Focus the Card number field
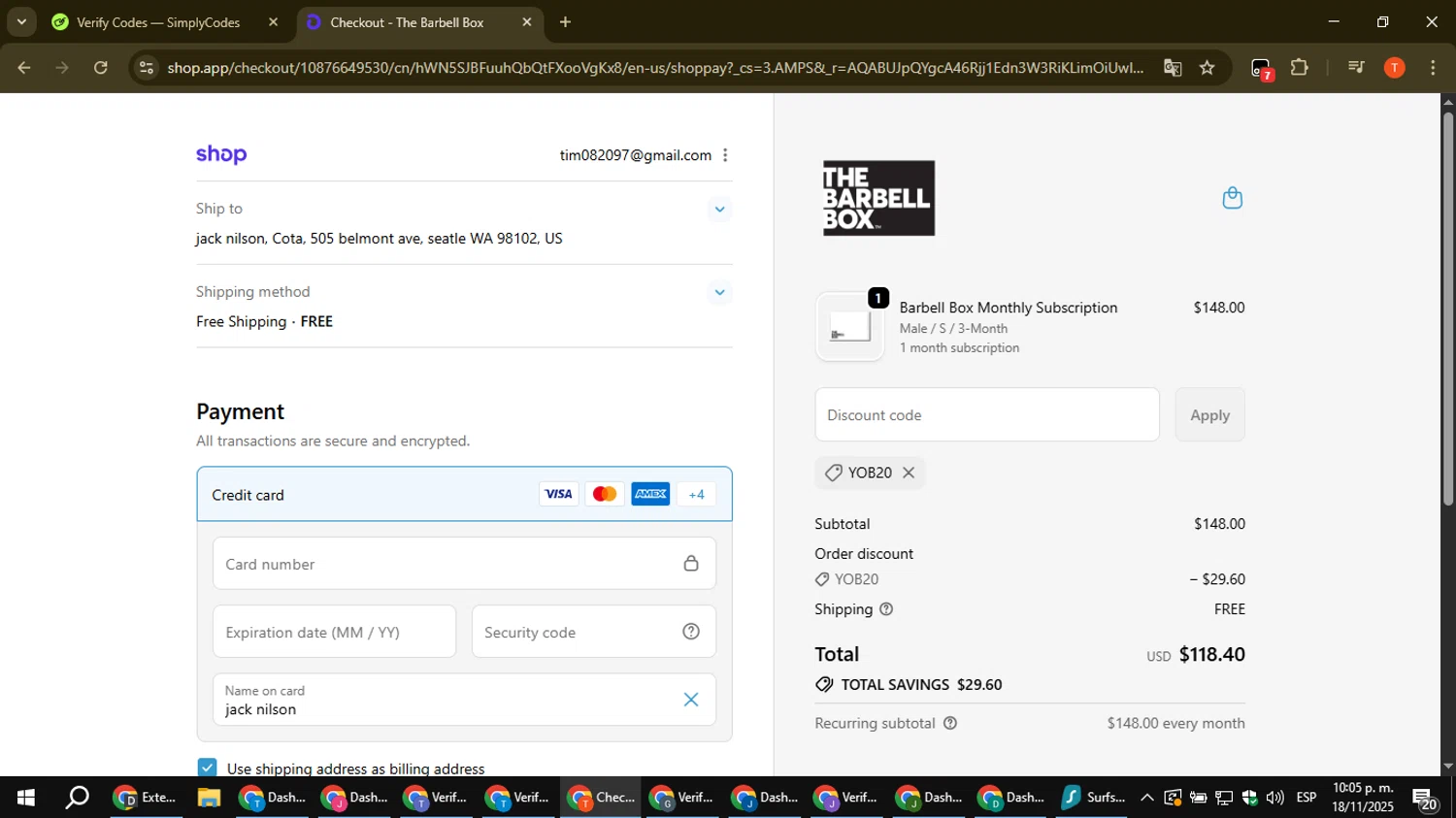1456x818 pixels. click(x=464, y=564)
